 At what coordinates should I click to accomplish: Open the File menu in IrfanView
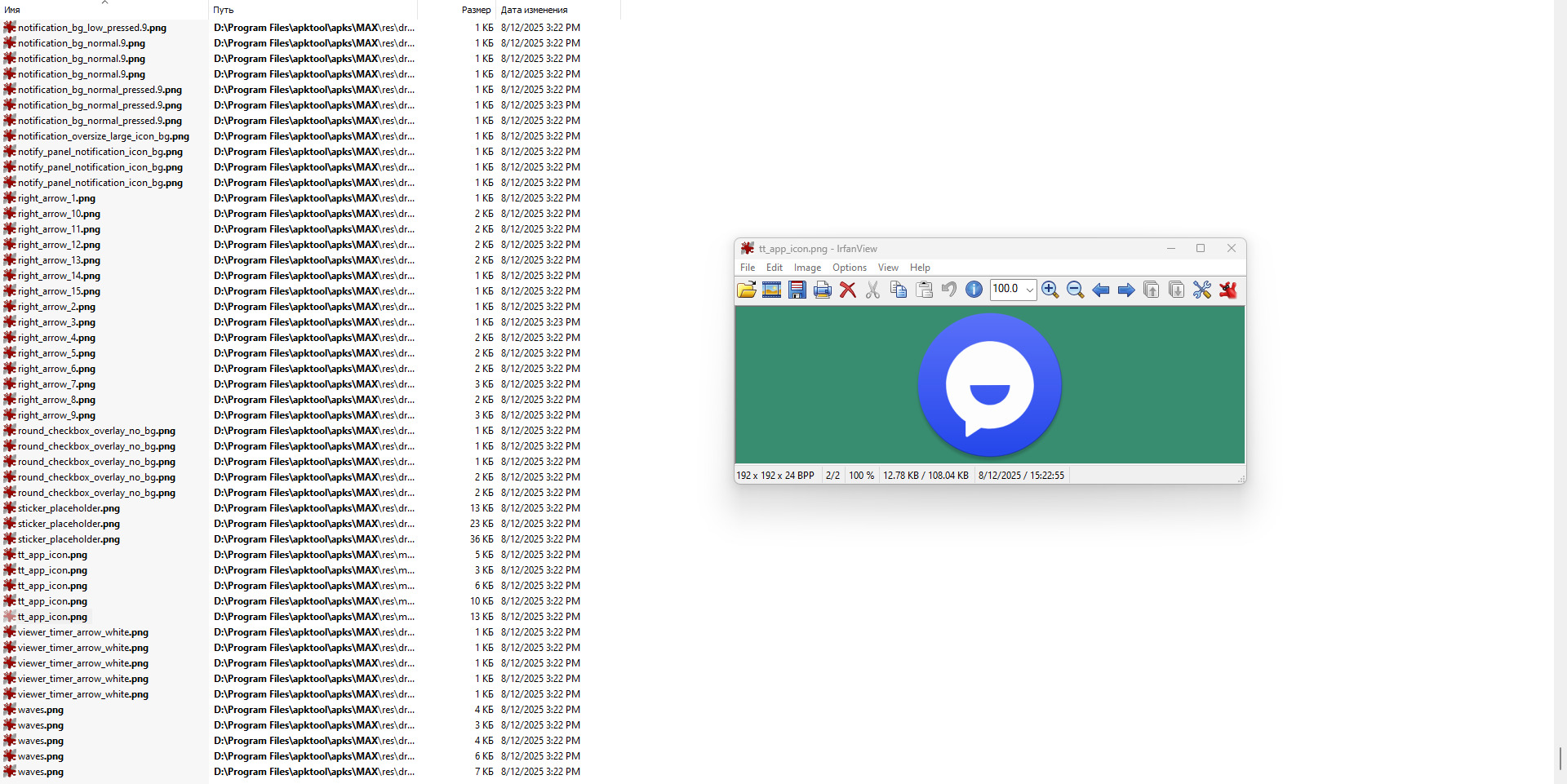pyautogui.click(x=748, y=268)
